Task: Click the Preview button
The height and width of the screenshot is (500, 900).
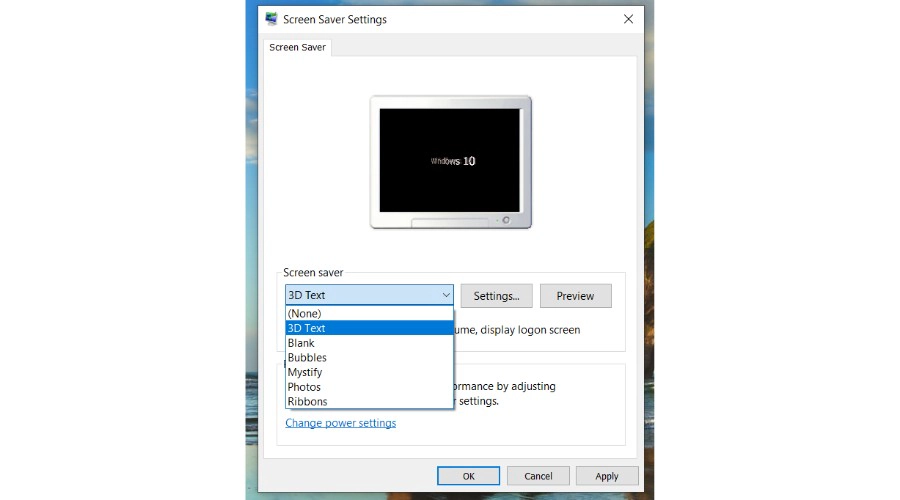Action: 576,296
